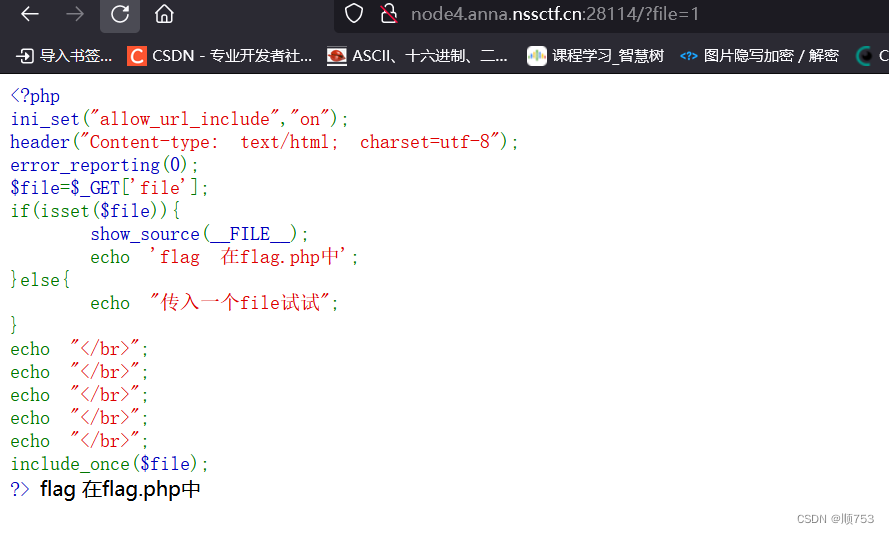The height and width of the screenshot is (534, 889).
Task: Click the header Content-type line
Action: [264, 142]
